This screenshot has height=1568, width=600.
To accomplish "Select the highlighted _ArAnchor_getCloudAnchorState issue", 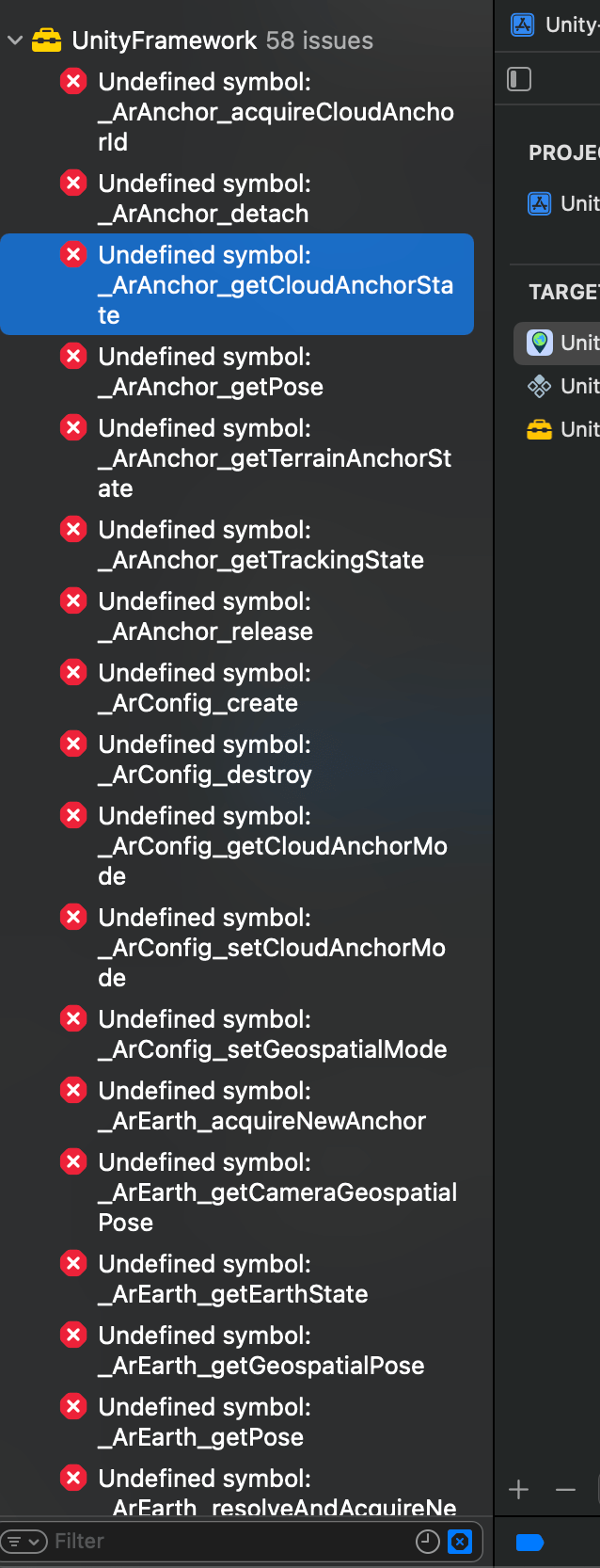I will pos(235,284).
